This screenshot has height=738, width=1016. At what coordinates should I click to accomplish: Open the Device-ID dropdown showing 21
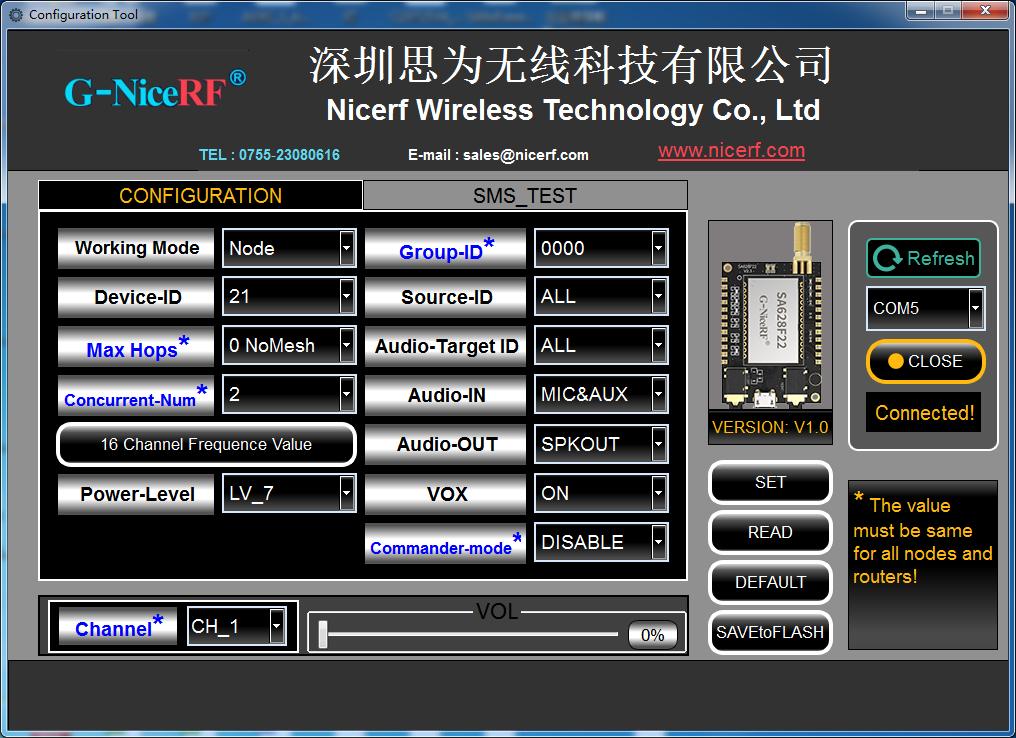click(289, 296)
